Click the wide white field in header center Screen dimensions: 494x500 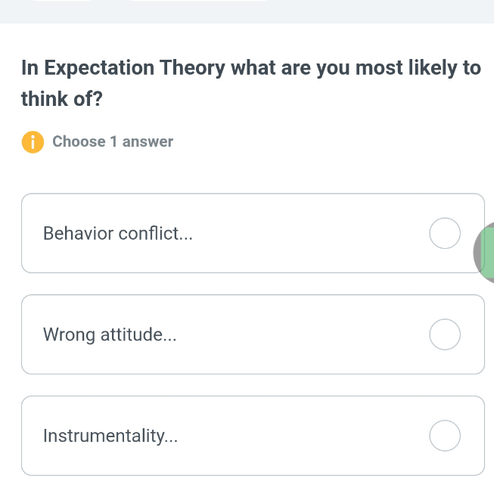point(198,1)
